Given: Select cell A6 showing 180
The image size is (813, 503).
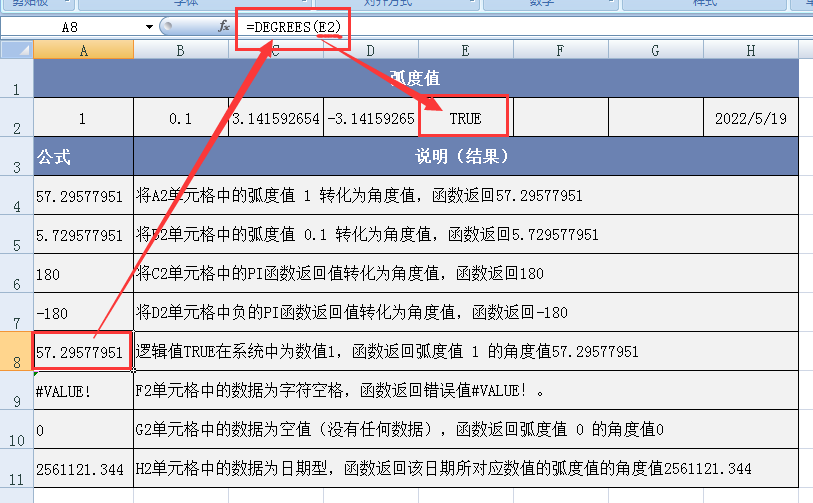Looking at the screenshot, I should pyautogui.click(x=83, y=273).
